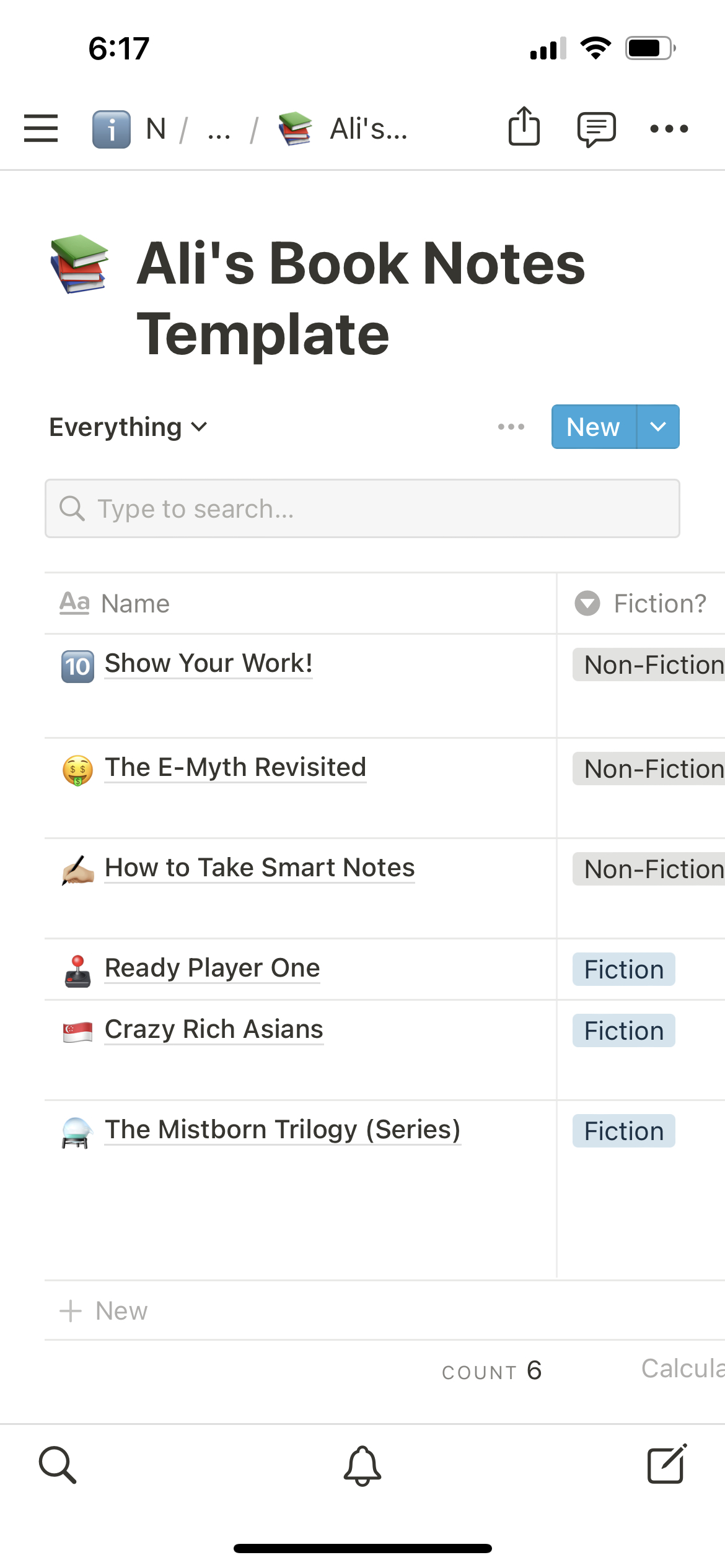The height and width of the screenshot is (1568, 725).
Task: Open notifications bell icon
Action: 362,1465
